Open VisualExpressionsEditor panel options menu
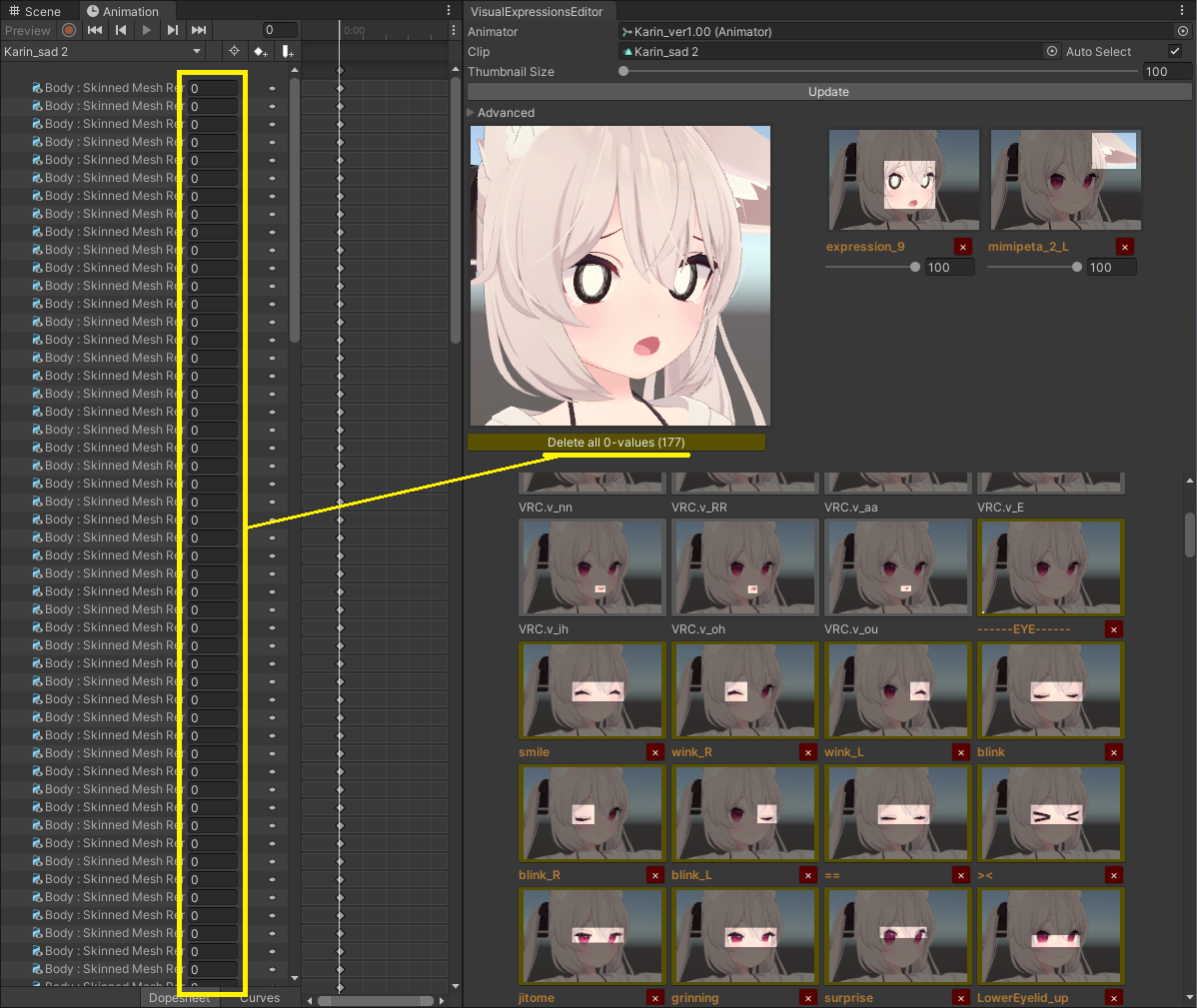The image size is (1197, 1008). [1182, 11]
